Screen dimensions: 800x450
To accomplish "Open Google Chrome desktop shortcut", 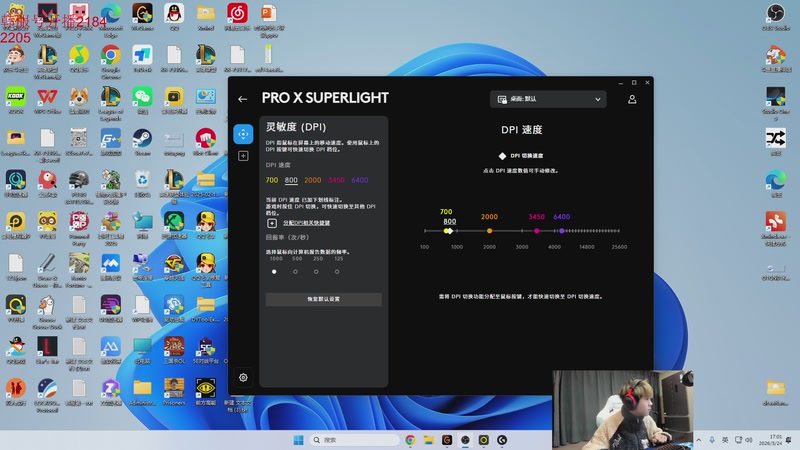I will 111,61.
